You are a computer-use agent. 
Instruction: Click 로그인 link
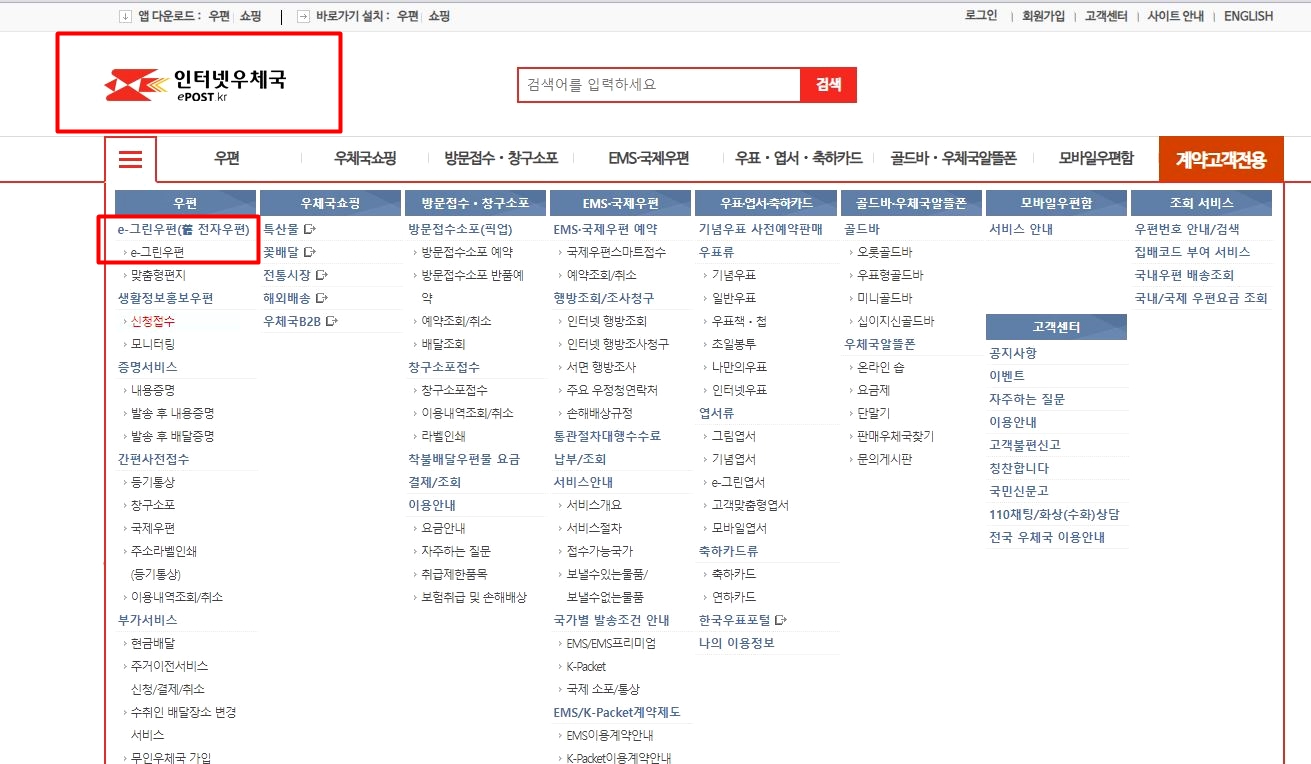(x=981, y=16)
